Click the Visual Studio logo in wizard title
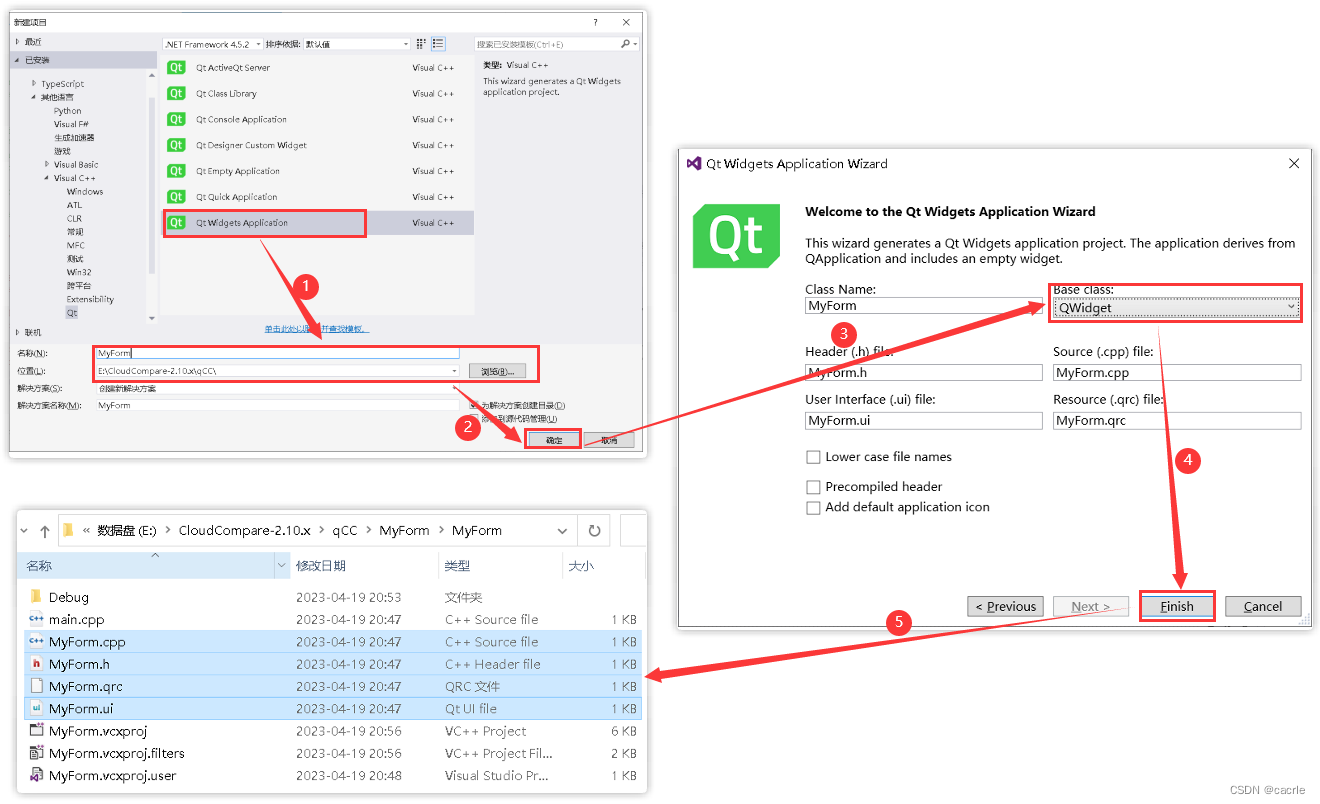1320x804 pixels. click(x=694, y=163)
